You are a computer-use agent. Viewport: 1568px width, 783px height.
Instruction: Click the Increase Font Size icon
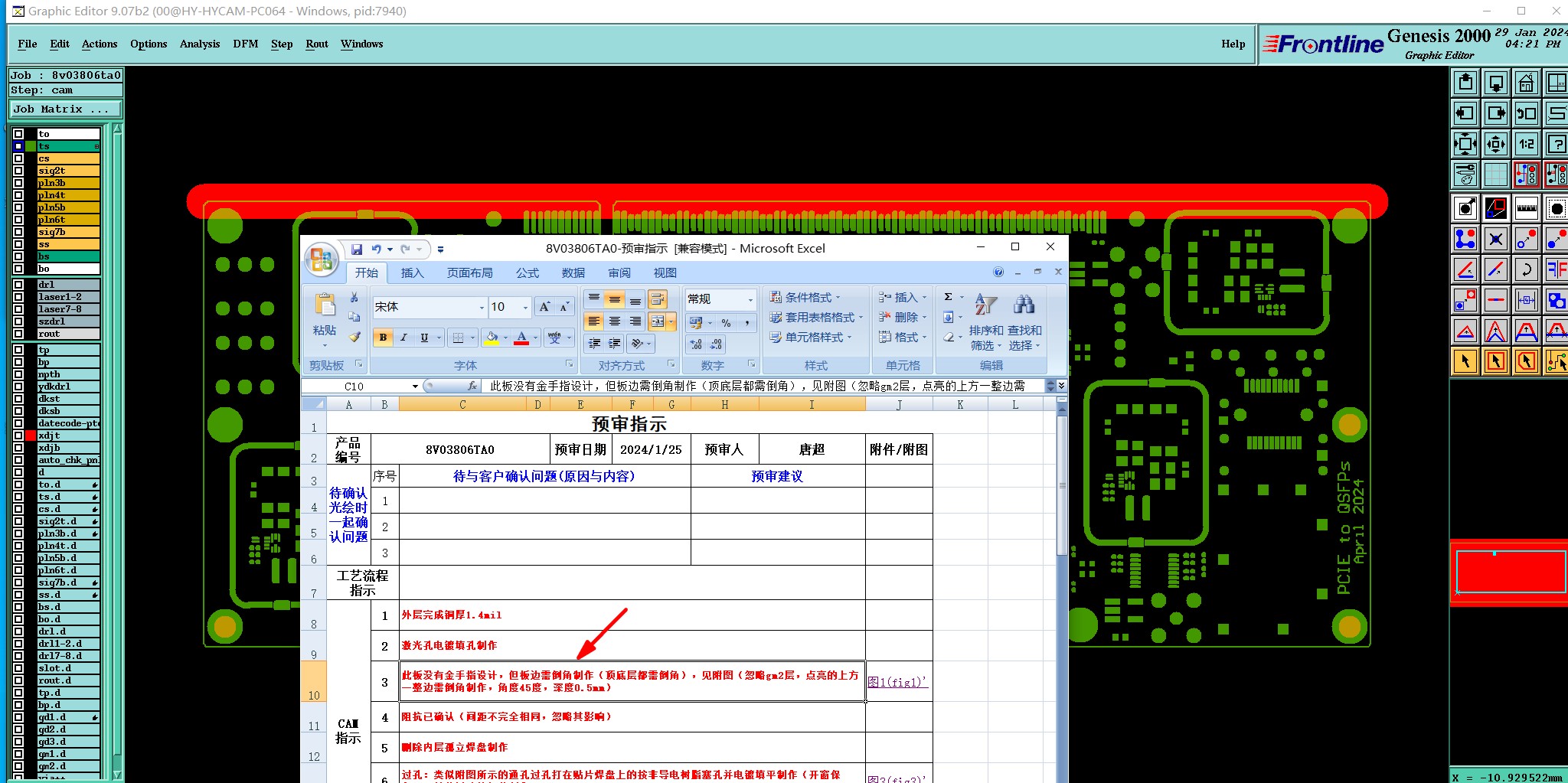pos(544,307)
